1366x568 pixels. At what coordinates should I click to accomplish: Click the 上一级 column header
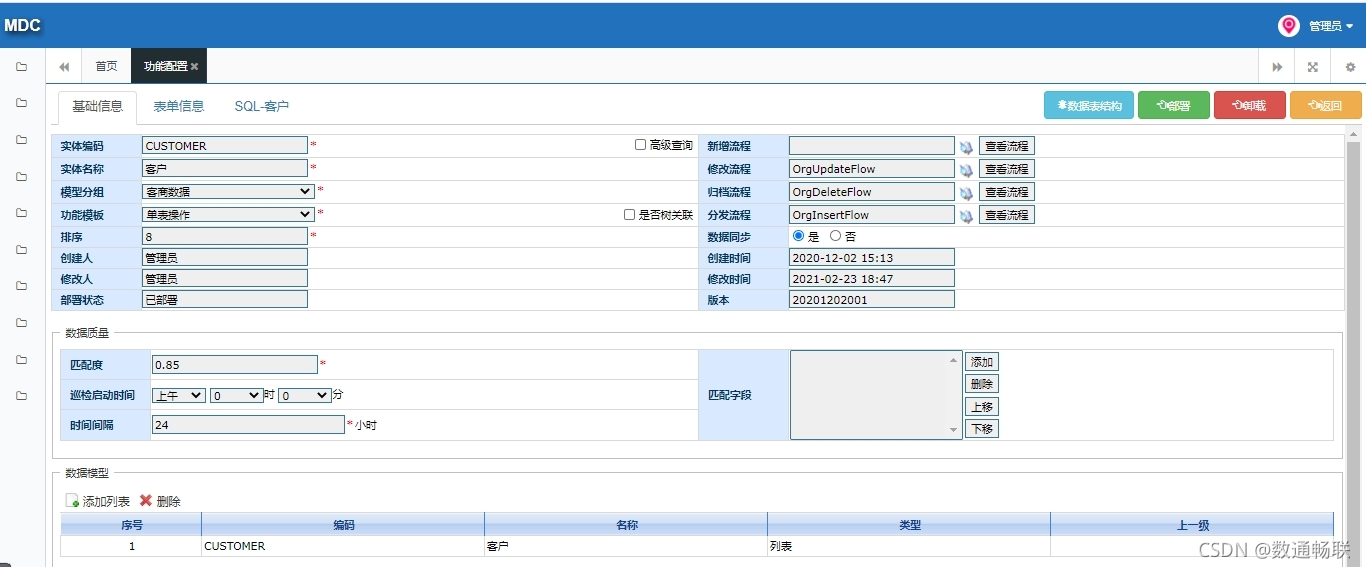pyautogui.click(x=1192, y=525)
